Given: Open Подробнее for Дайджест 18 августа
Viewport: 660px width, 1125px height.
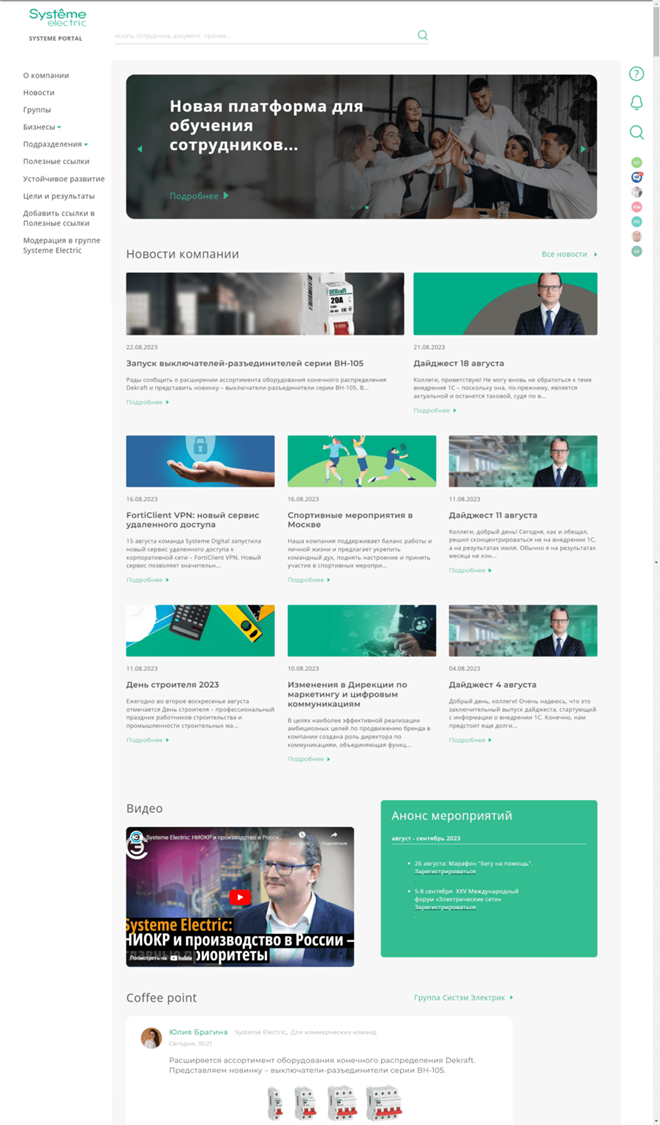Looking at the screenshot, I should click(435, 410).
